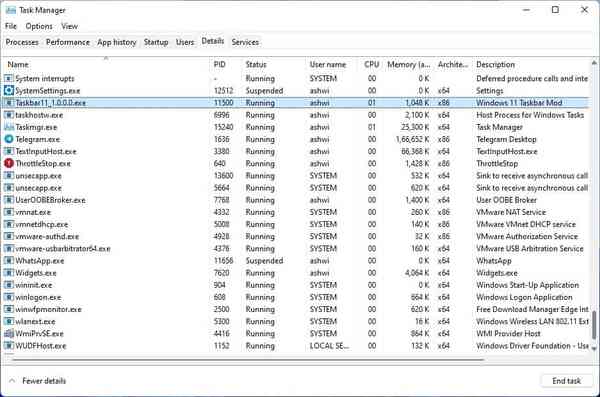600x397 pixels.
Task: Select the Details tab
Action: (213, 41)
